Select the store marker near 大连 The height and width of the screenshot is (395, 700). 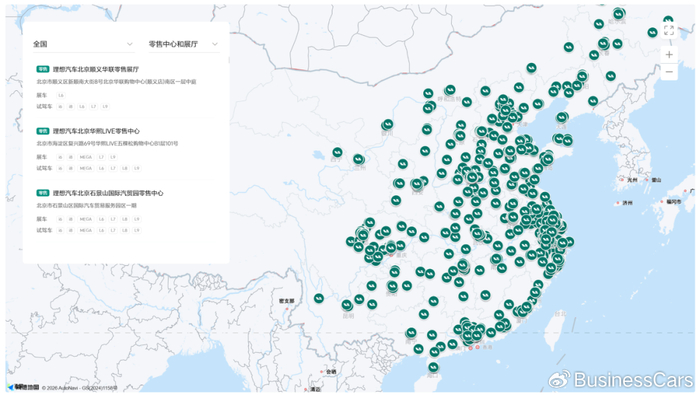(x=561, y=117)
